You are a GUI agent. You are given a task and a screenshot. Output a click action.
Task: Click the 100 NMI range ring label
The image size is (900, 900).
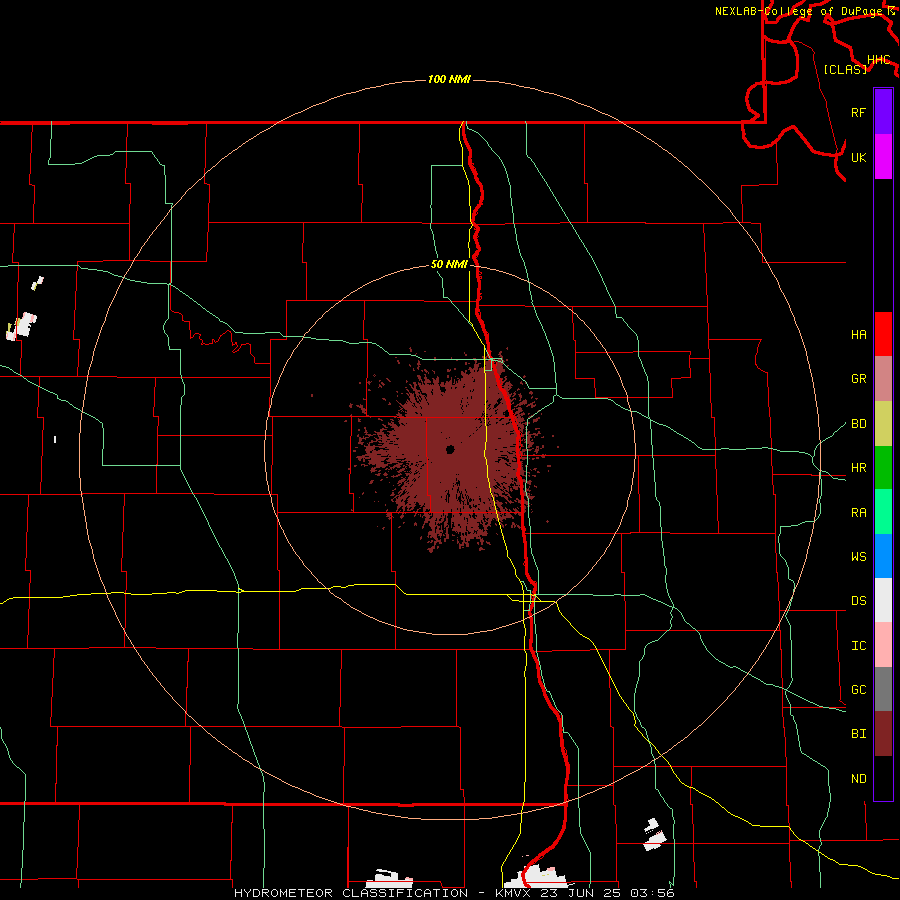(x=449, y=79)
